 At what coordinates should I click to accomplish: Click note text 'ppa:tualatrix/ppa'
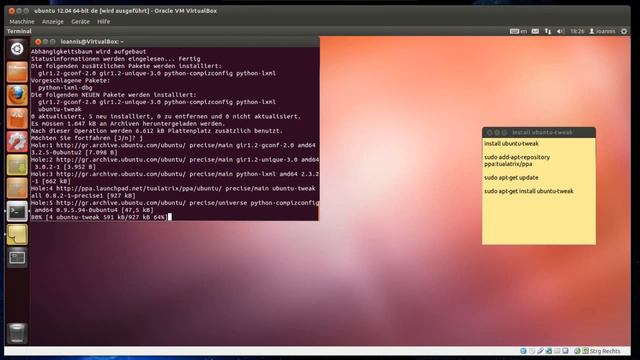508,164
